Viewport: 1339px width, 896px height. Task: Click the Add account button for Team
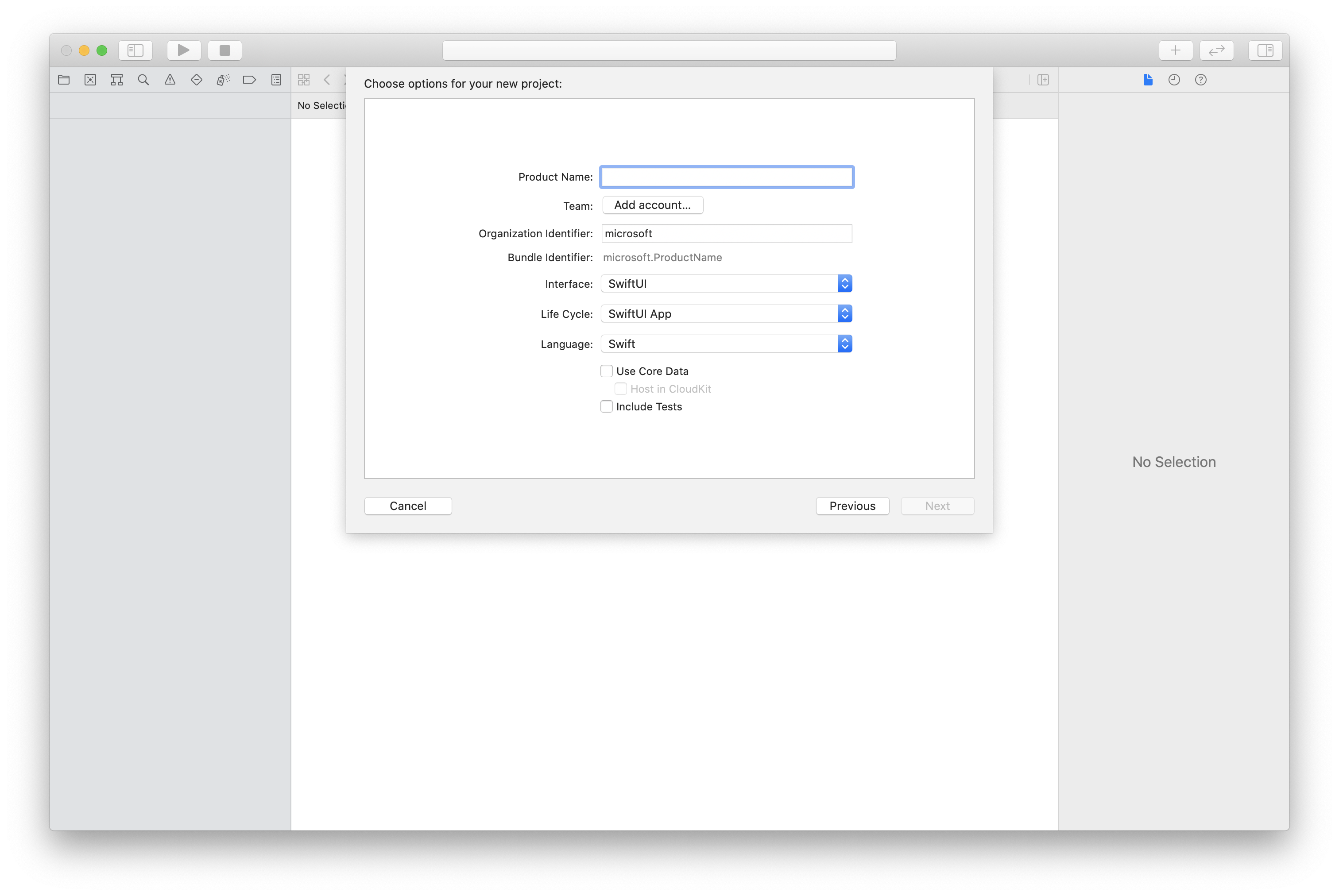pos(651,204)
